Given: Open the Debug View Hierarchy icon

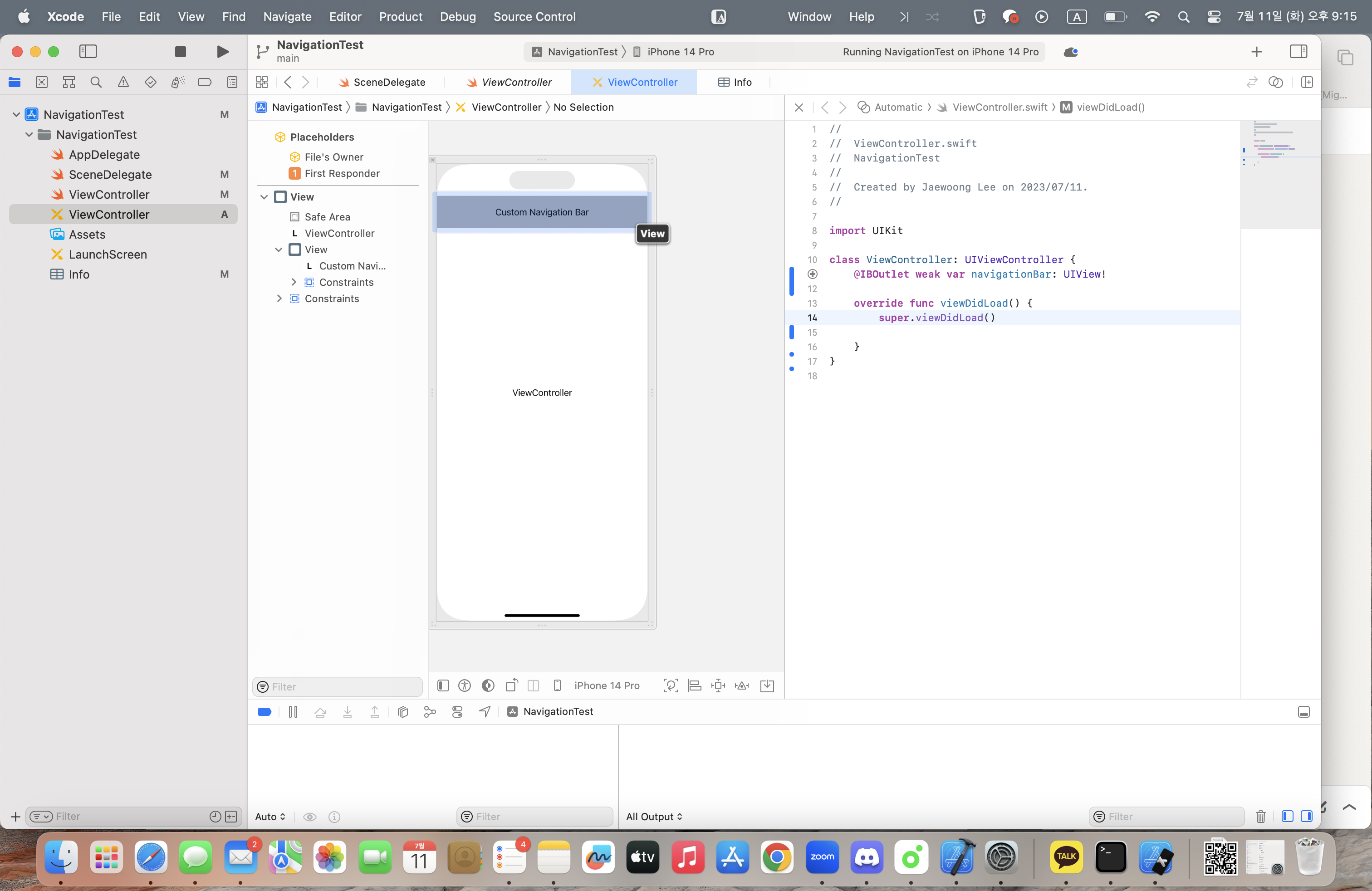Looking at the screenshot, I should (x=403, y=712).
